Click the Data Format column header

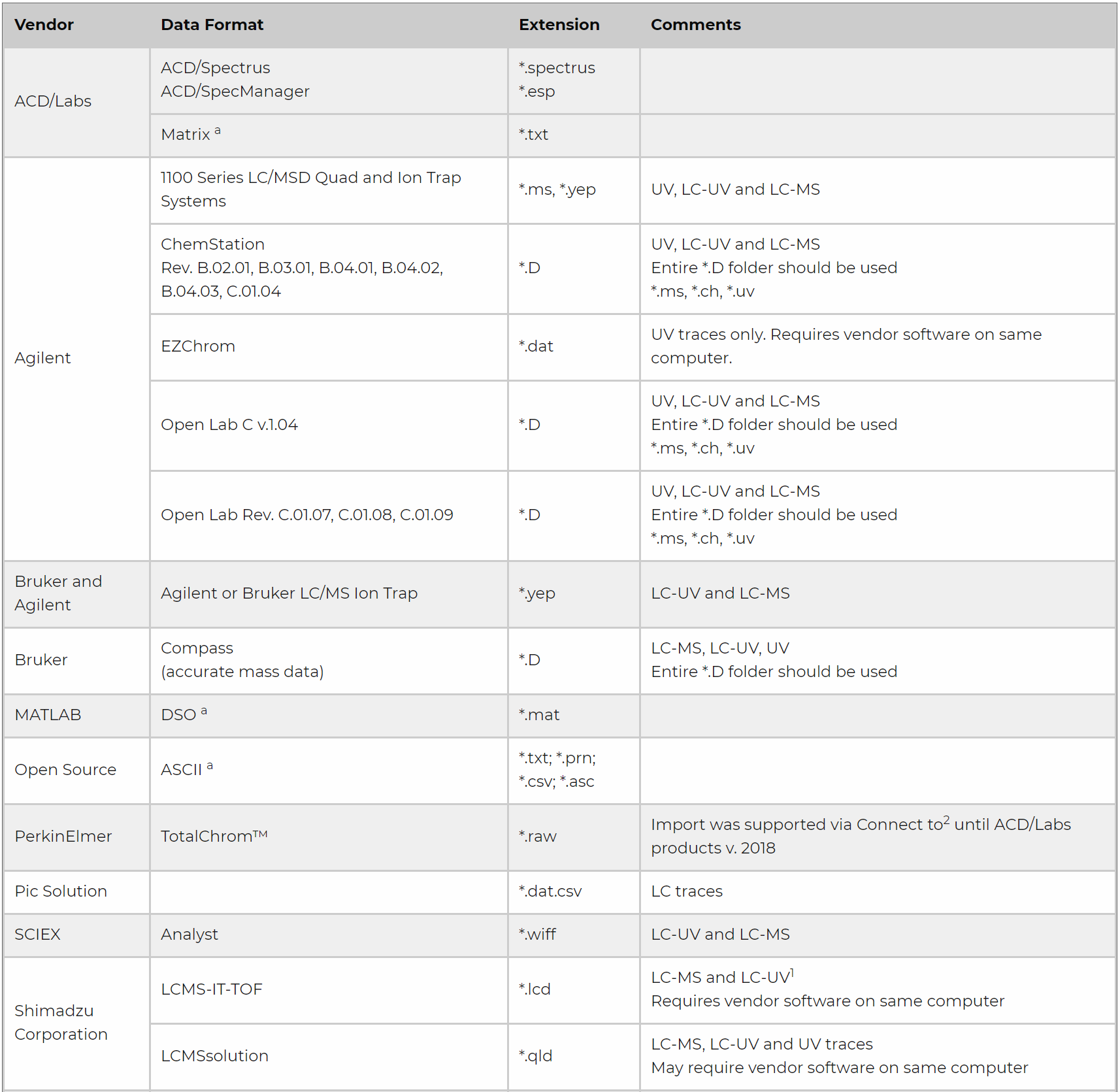(212, 25)
